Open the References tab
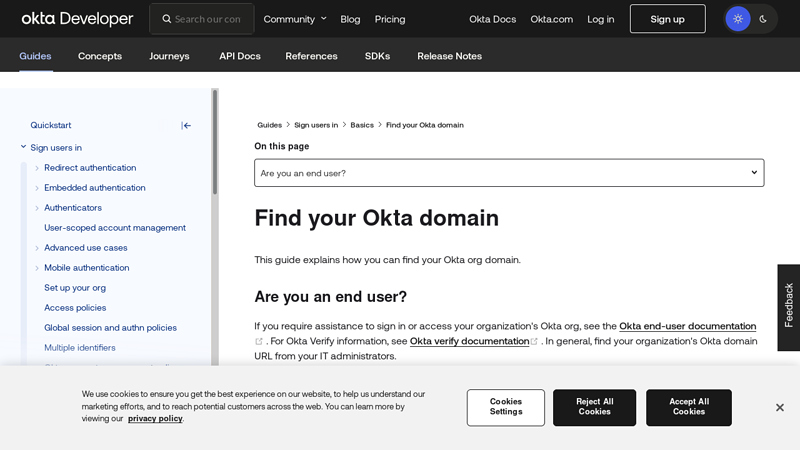The image size is (800, 450). pos(311,56)
